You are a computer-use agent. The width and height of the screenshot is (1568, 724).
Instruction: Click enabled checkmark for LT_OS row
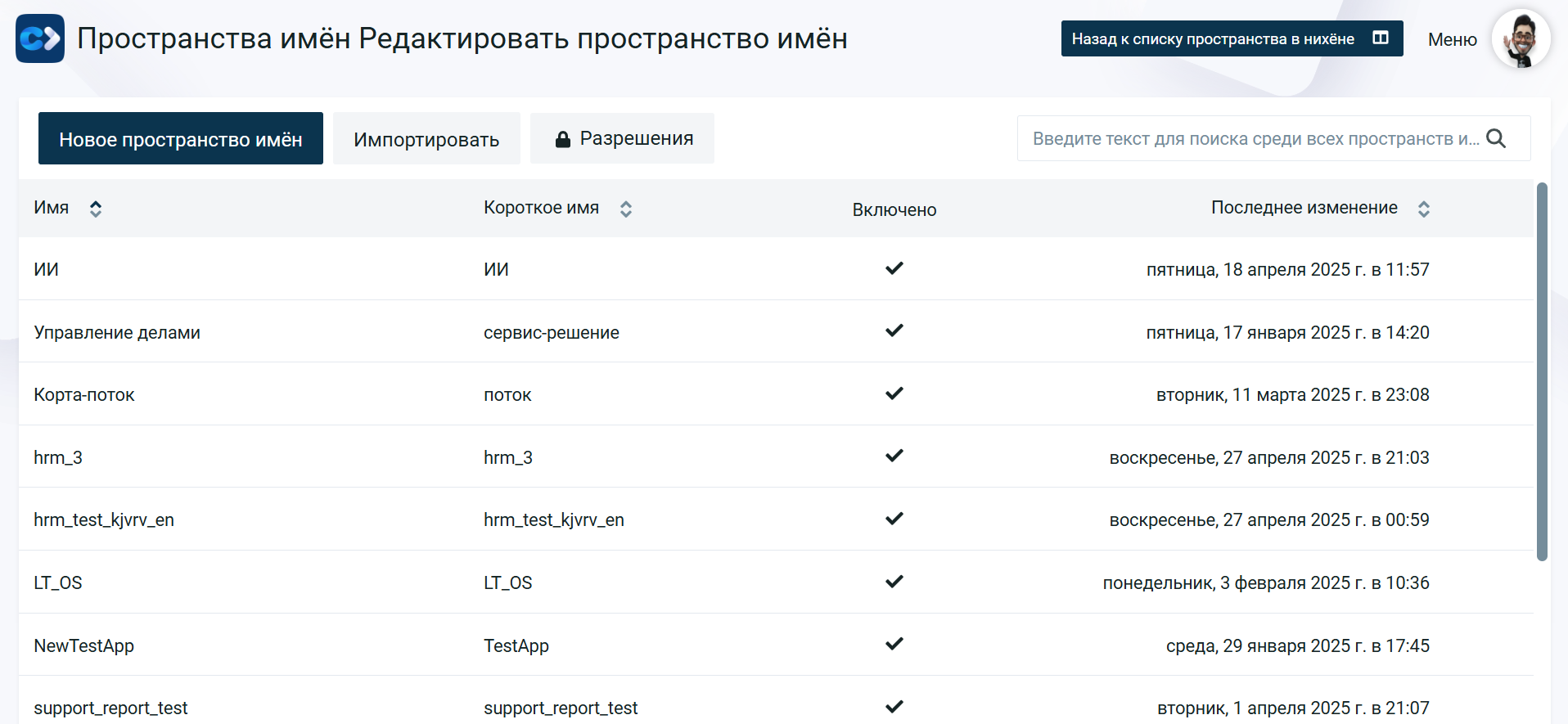click(894, 582)
